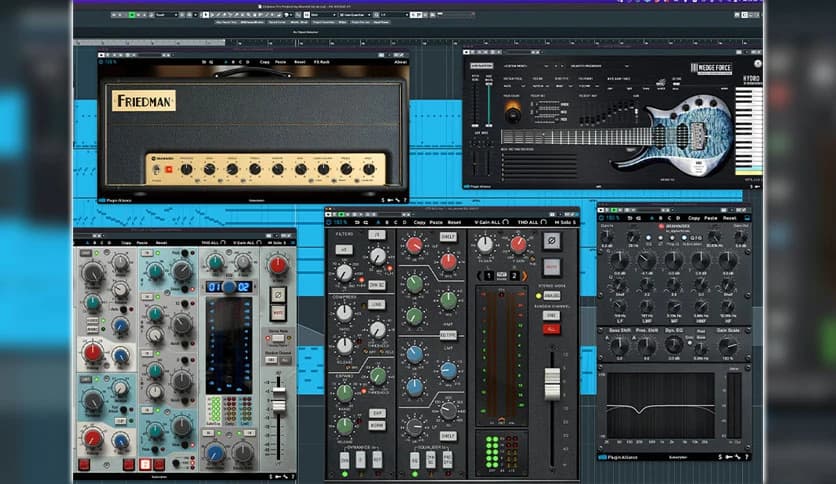Click undo arrow in Friedman plugin toolbar

(204, 62)
